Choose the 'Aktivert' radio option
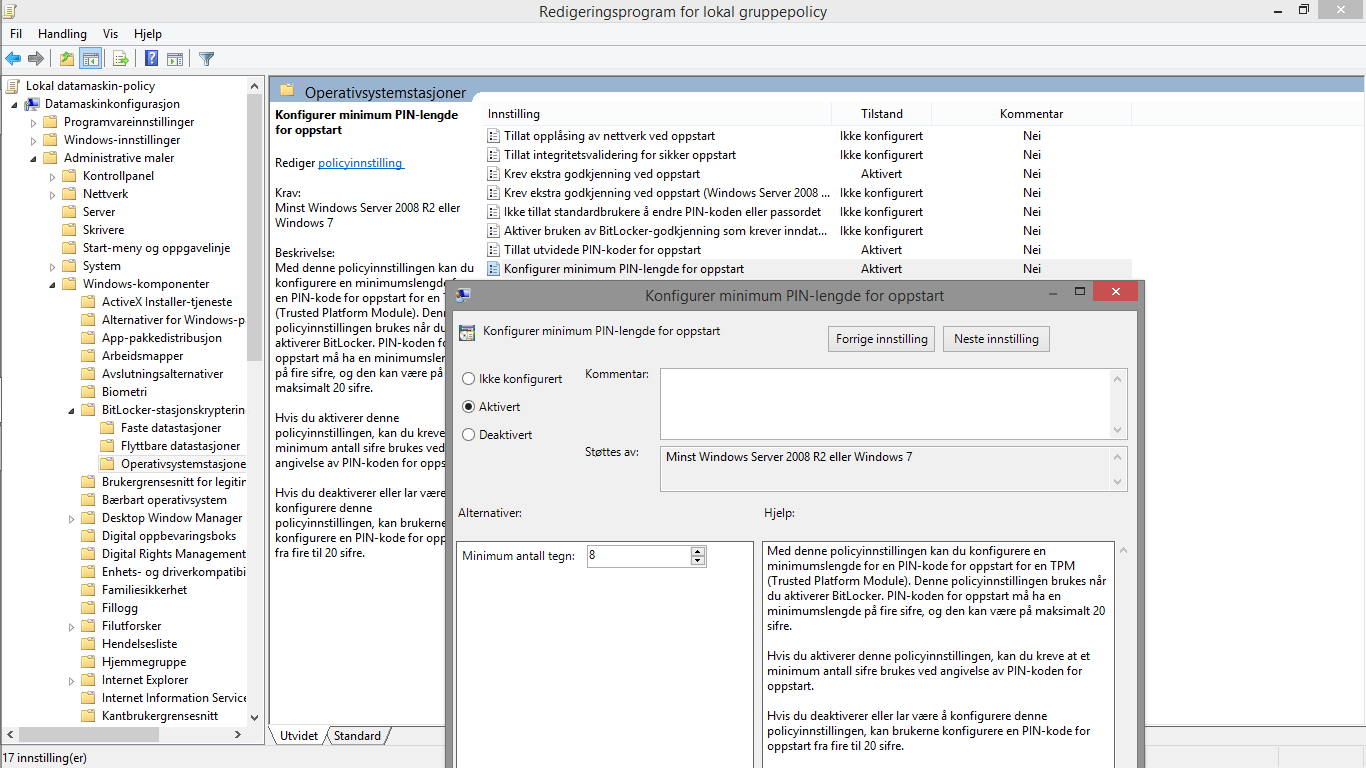The width and height of the screenshot is (1366, 768). tap(468, 407)
